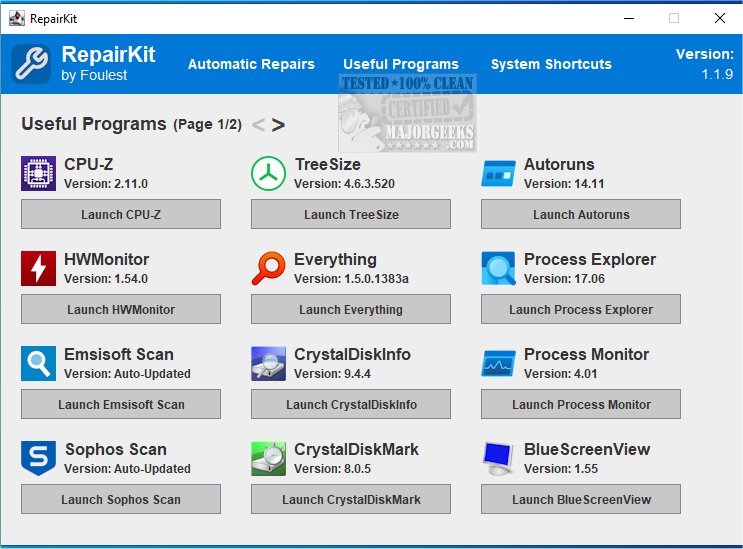Click the 'Version: 9.4.4' CrystalDiskInfo text
743x549 pixels.
coord(332,374)
